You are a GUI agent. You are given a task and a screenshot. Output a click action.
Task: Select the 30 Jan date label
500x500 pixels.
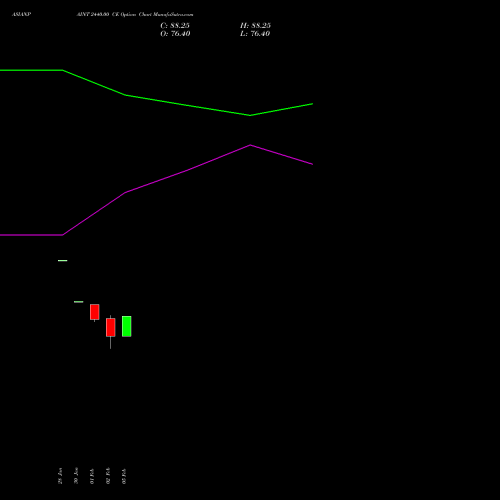pos(76,476)
